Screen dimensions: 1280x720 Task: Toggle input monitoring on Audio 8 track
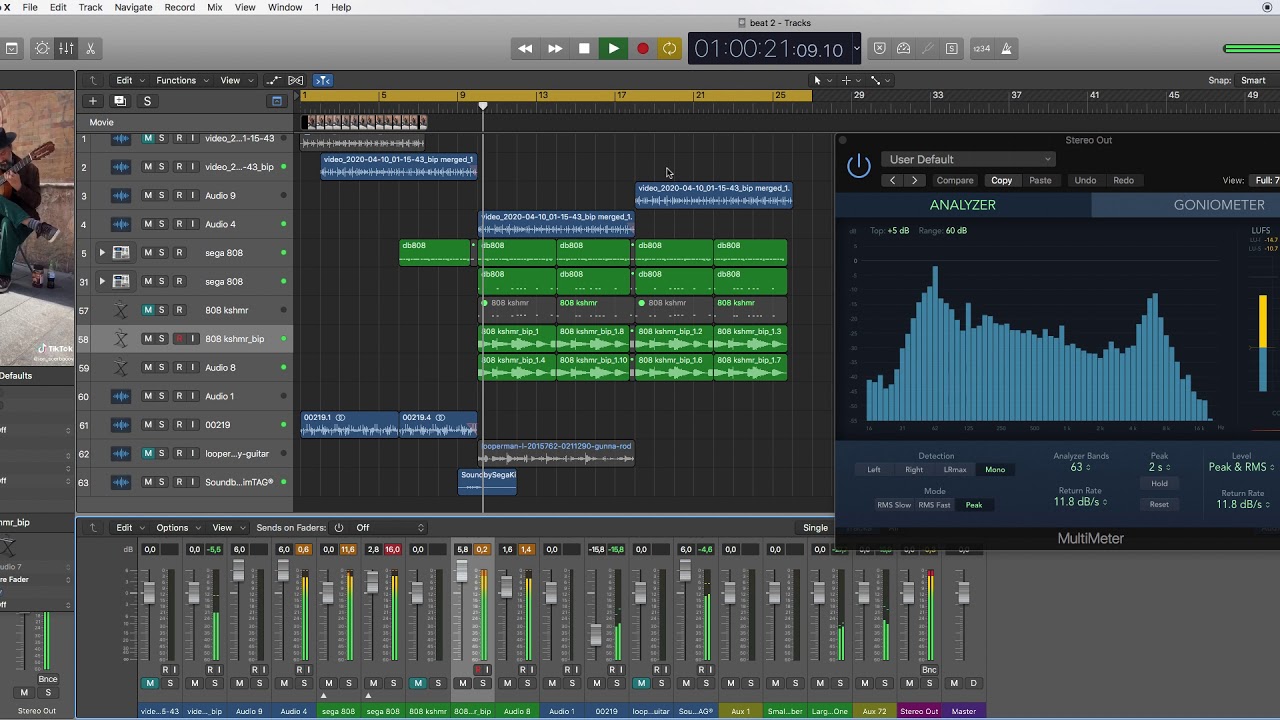(193, 368)
